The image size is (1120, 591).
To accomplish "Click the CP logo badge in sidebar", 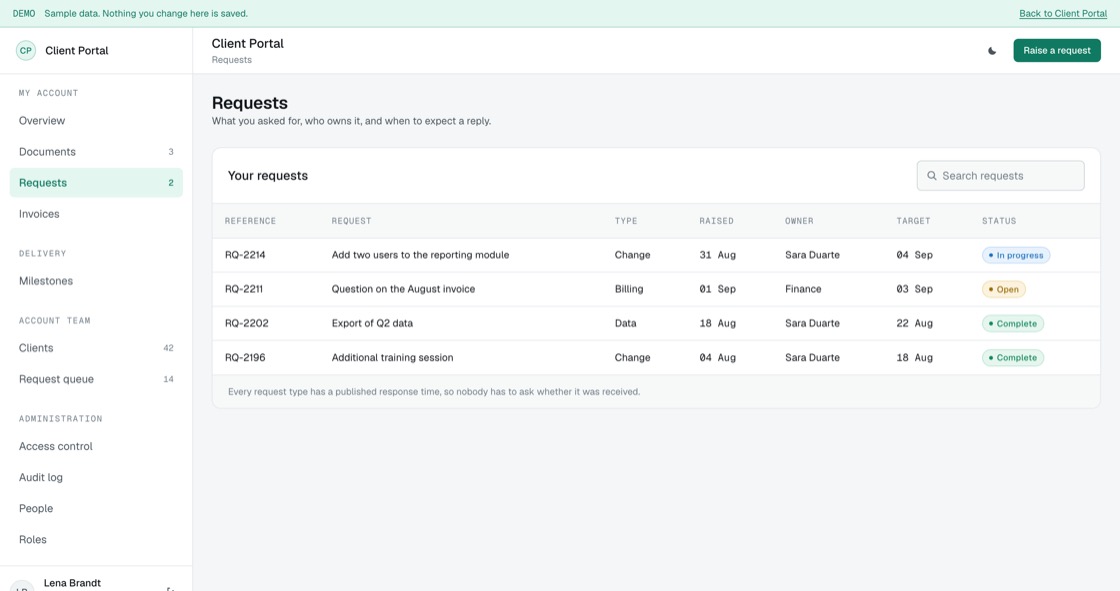I will 26,51.
